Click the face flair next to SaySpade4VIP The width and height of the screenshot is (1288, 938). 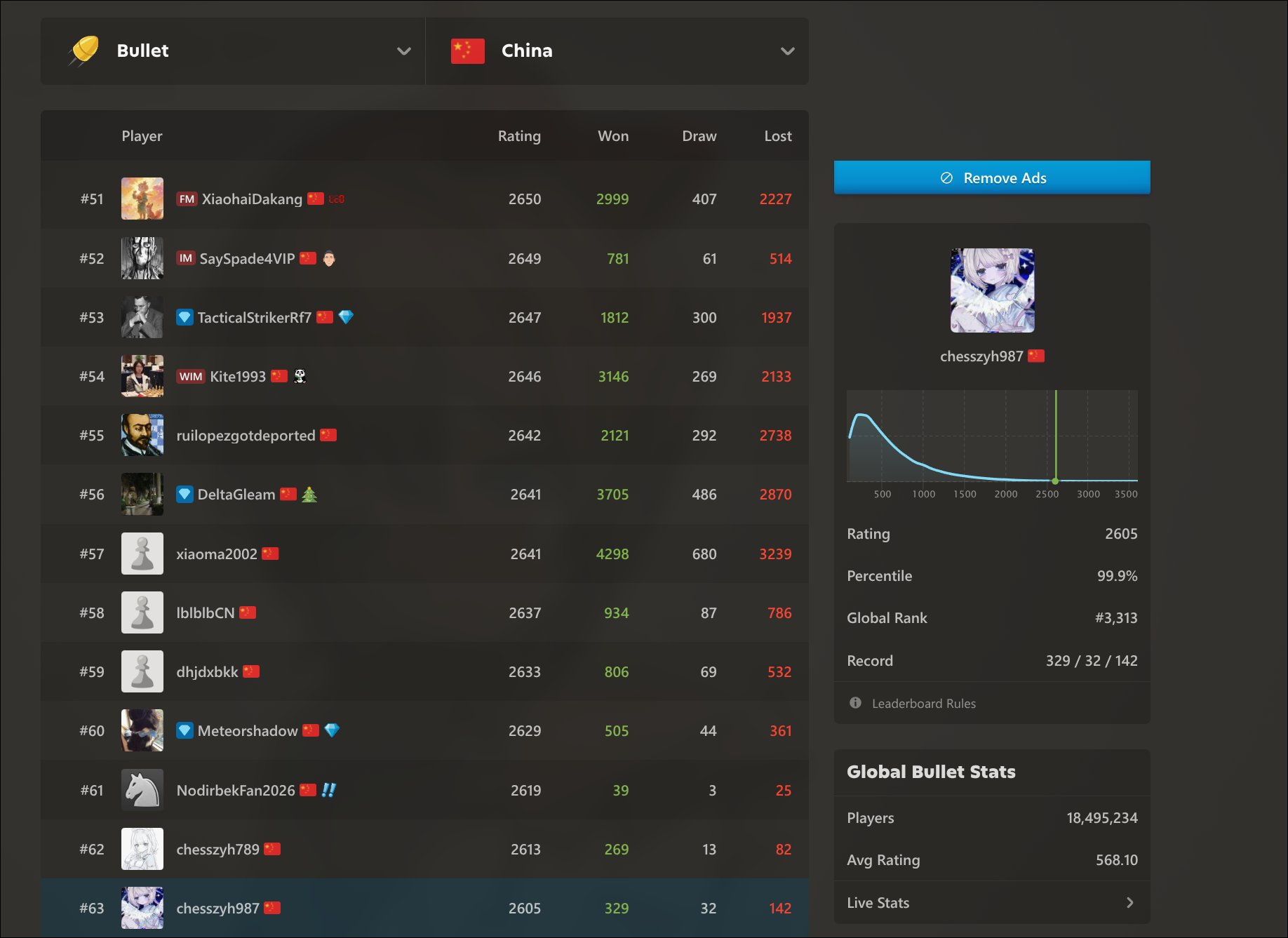pyautogui.click(x=329, y=258)
